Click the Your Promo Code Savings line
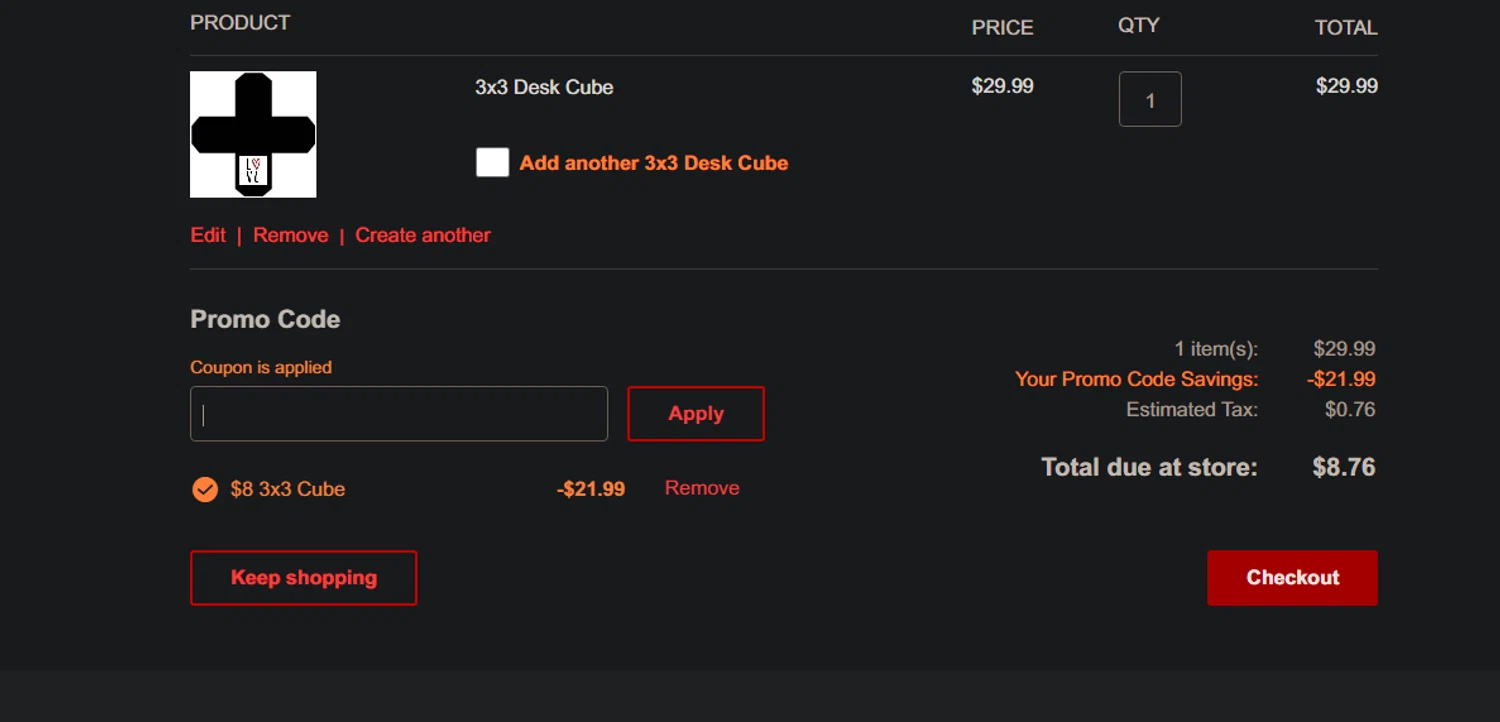 point(1136,379)
